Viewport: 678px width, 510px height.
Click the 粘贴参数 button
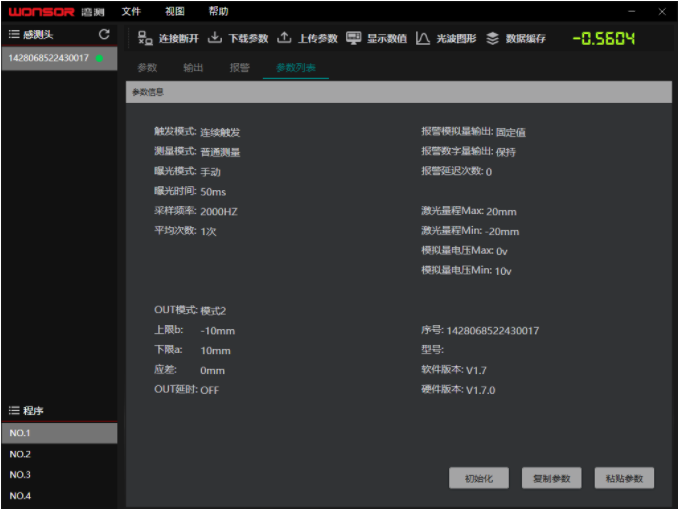pos(624,478)
